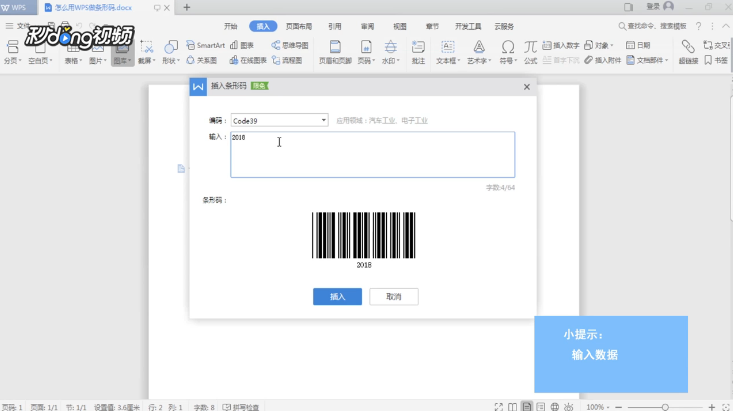
Task: Click the zoom in plus button
Action: [x=711, y=407]
